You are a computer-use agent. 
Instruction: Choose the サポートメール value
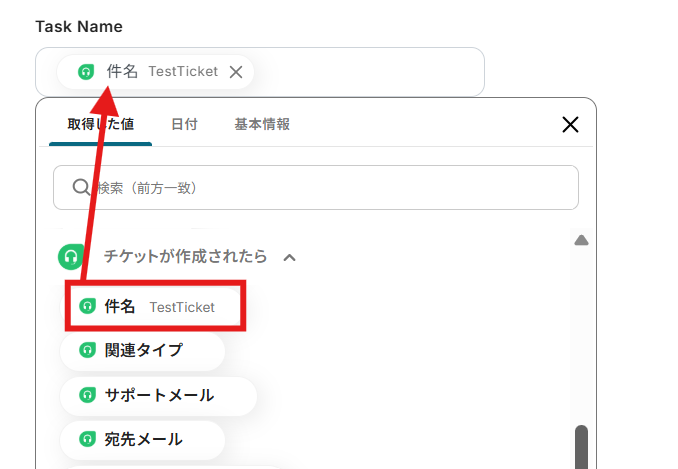click(160, 395)
